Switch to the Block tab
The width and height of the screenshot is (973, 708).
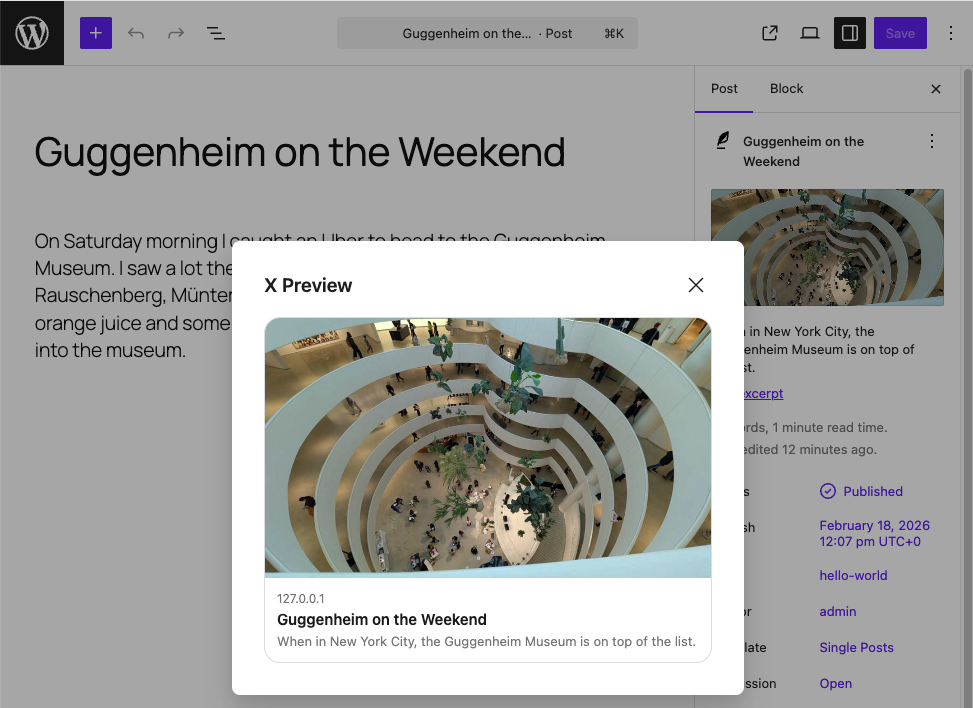pos(786,88)
